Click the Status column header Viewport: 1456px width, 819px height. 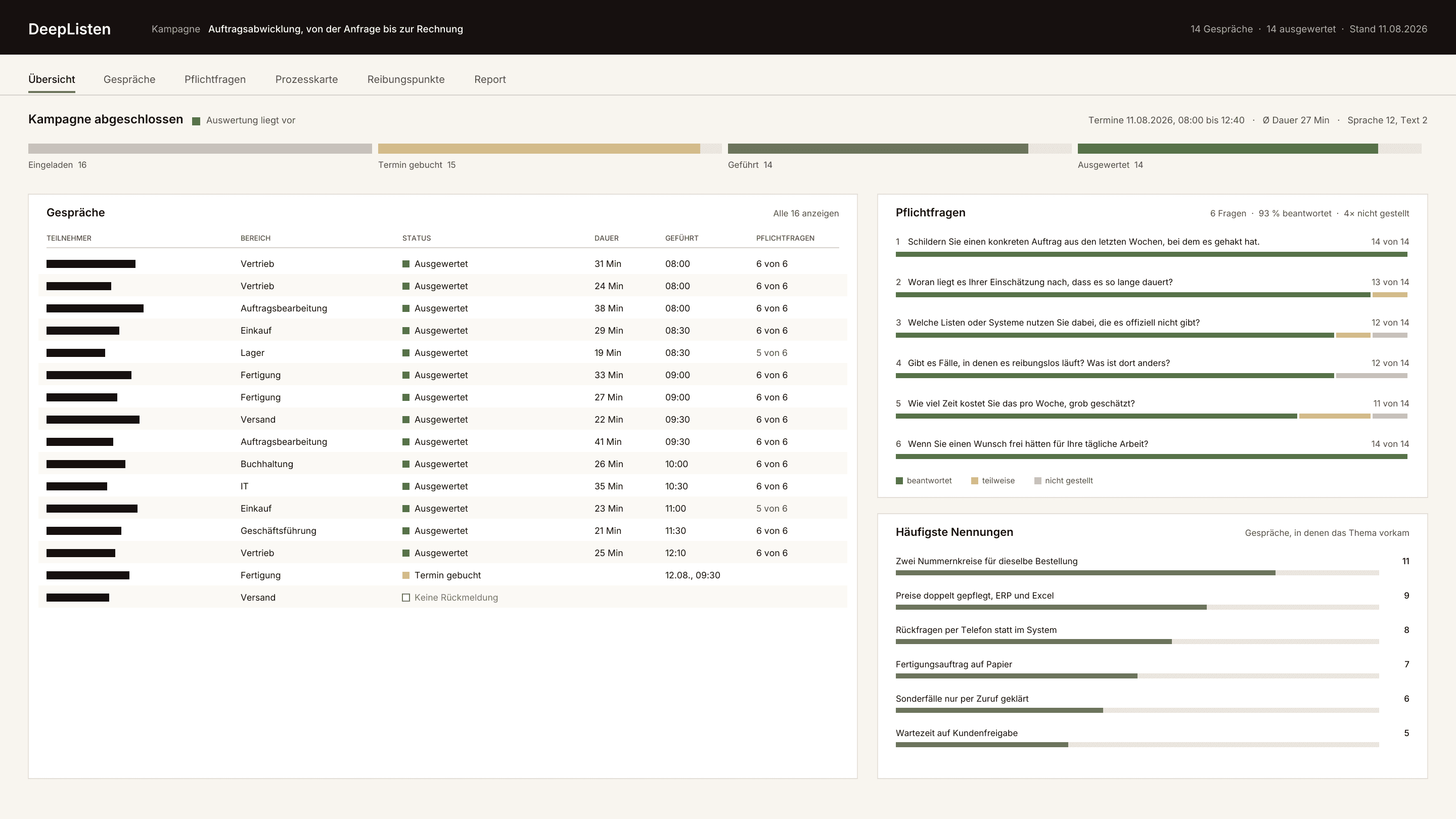pos(417,238)
